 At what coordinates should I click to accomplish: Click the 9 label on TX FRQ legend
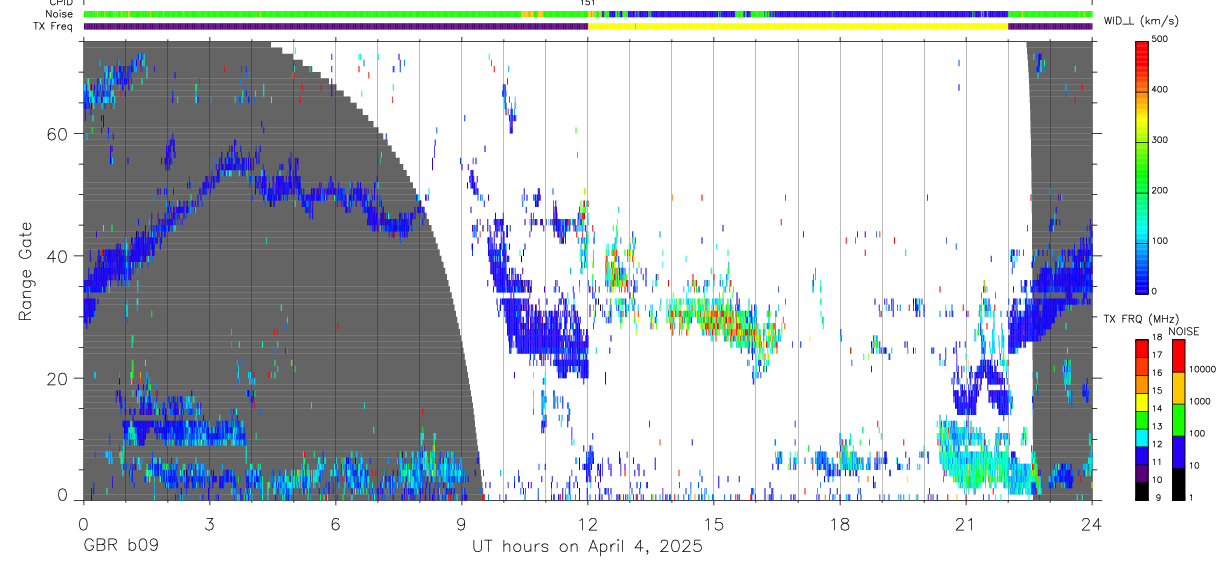1158,497
